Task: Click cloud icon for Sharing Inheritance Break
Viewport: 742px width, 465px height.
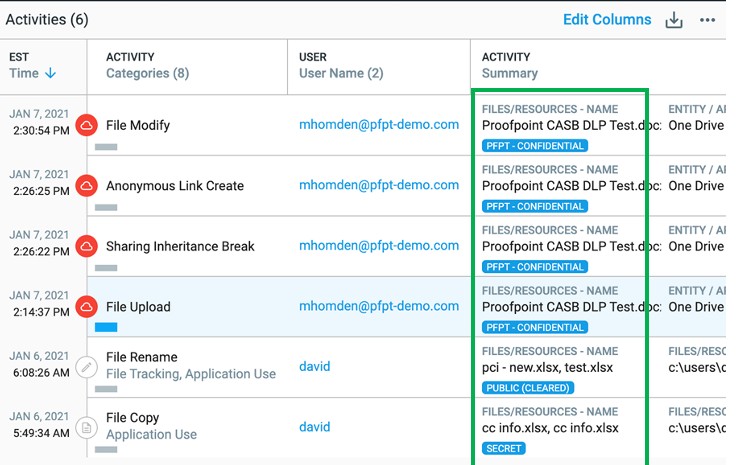Action: (87, 246)
